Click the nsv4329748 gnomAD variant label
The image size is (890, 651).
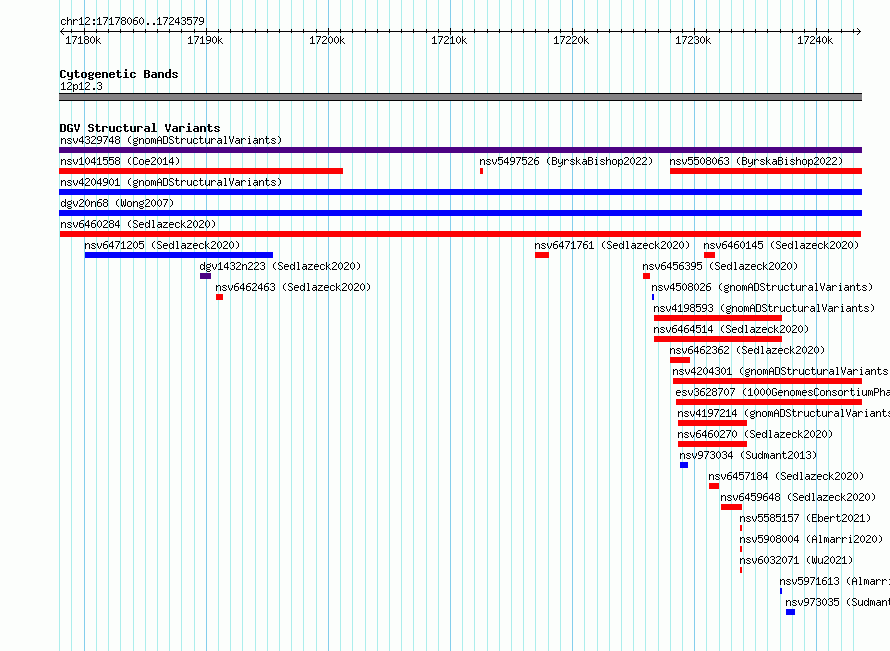(171, 140)
